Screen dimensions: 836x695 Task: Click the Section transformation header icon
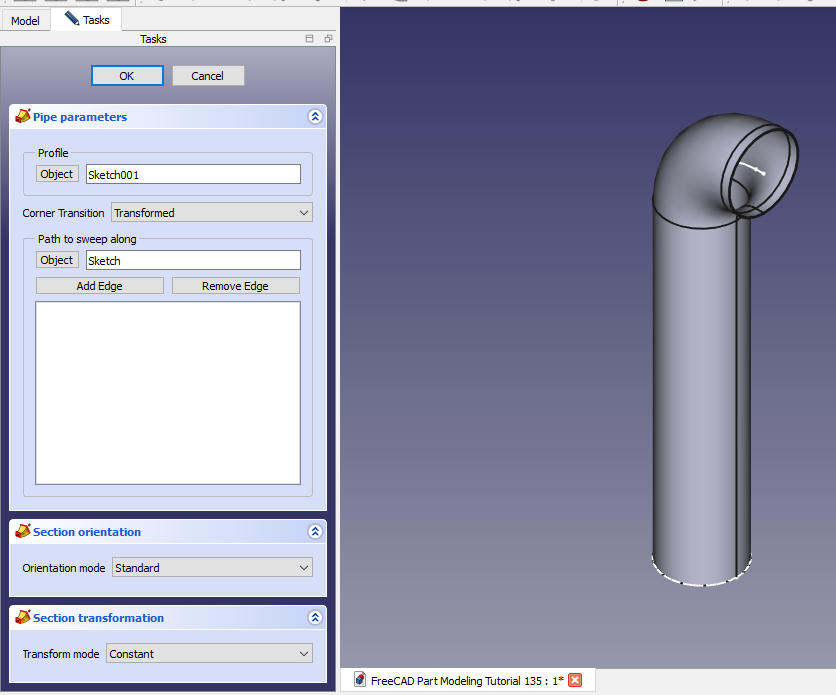pos(22,618)
